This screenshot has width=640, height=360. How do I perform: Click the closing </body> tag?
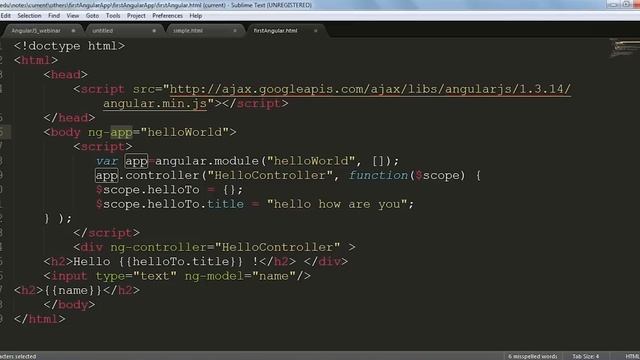click(69, 304)
